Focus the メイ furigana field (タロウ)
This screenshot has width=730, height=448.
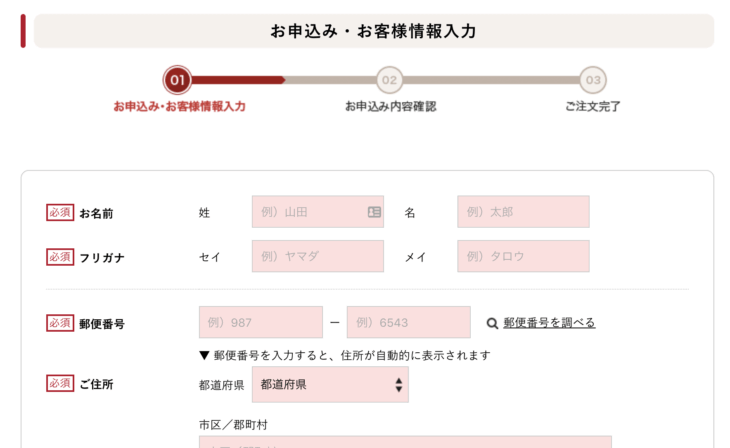click(x=523, y=256)
